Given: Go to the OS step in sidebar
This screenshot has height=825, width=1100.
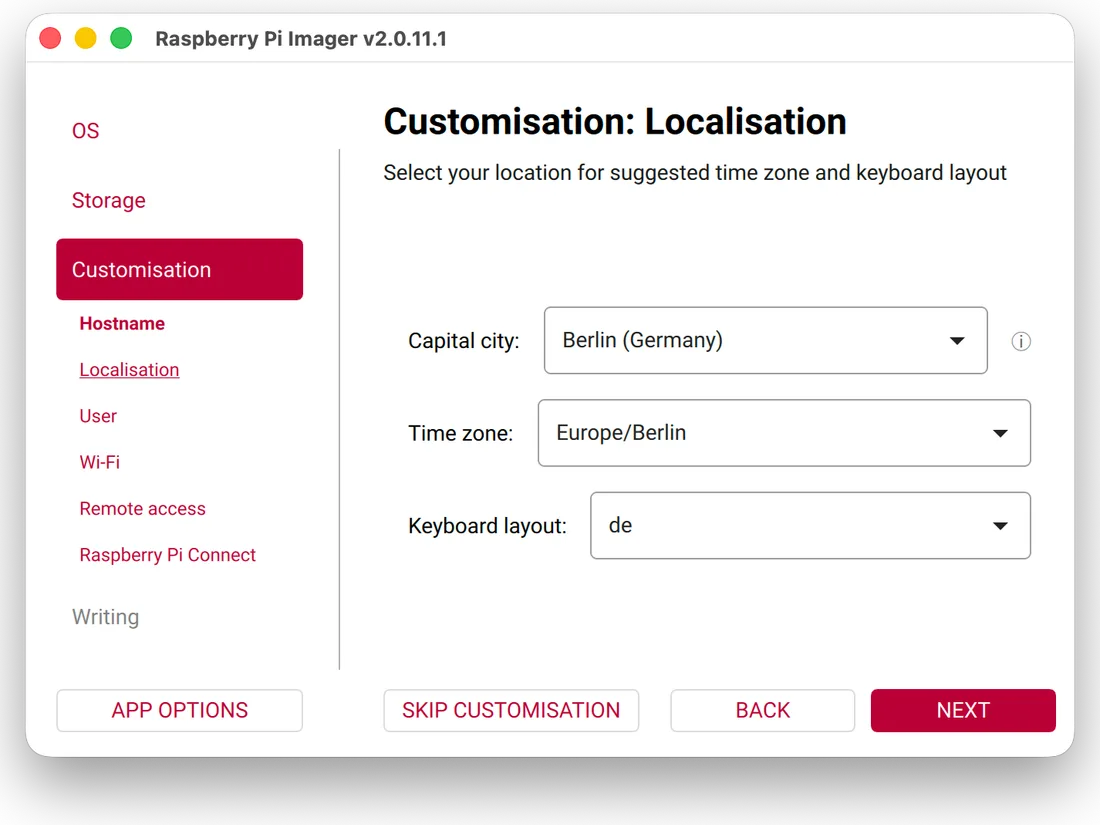Looking at the screenshot, I should (86, 131).
